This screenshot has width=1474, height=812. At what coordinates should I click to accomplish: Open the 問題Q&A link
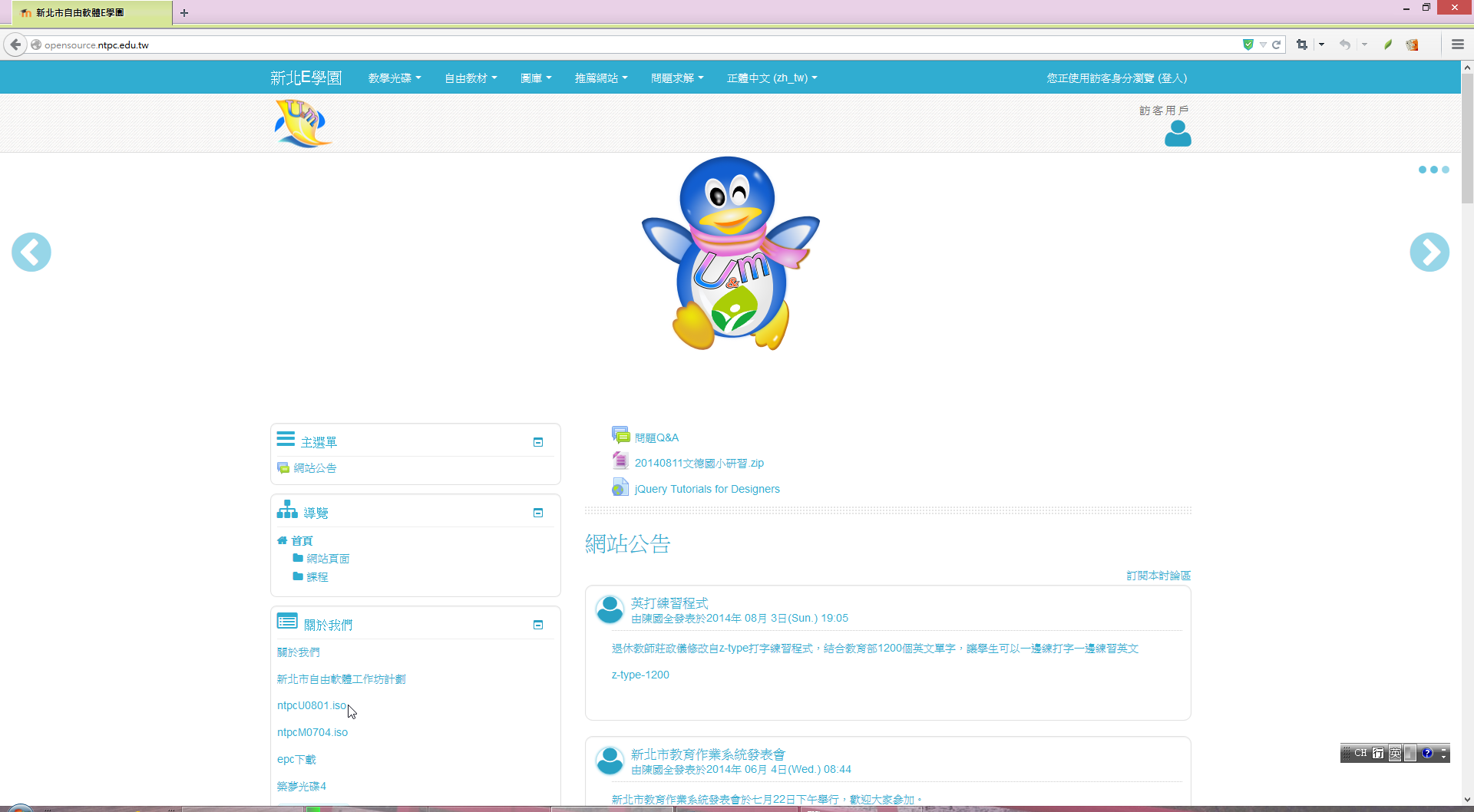[656, 437]
